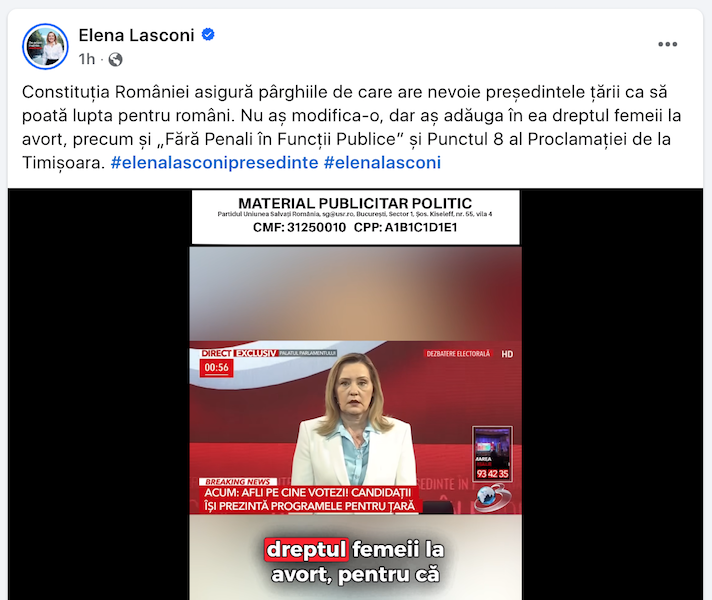
Task: Open the #elenalasconi hashtag
Action: 382,163
